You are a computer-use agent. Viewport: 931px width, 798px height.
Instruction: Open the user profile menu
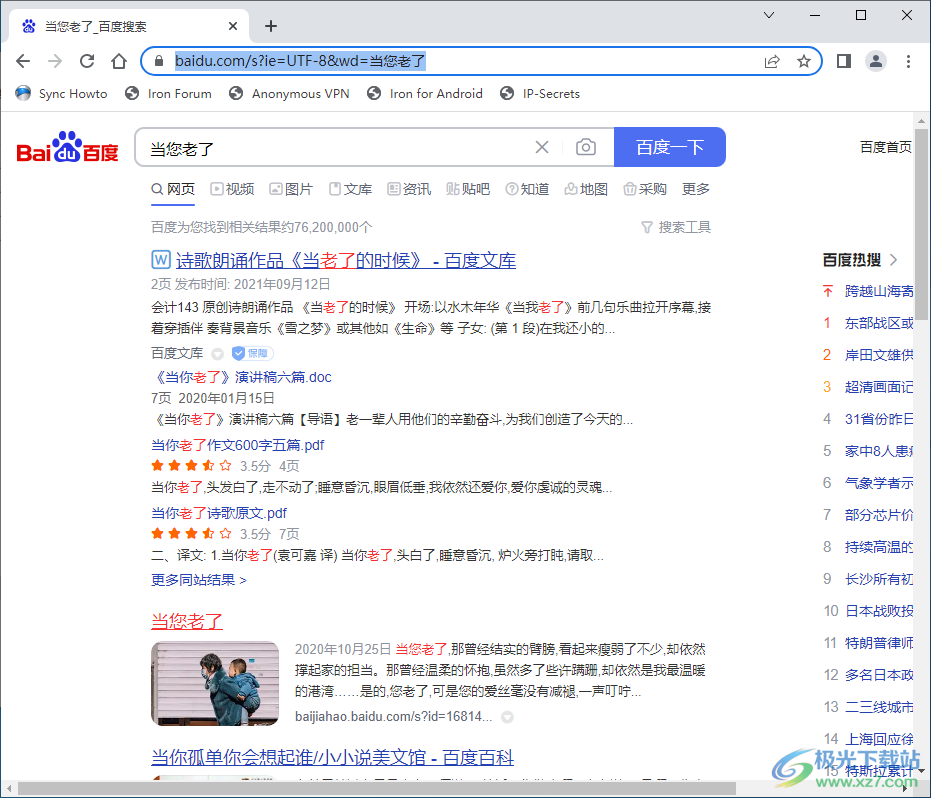pos(876,61)
